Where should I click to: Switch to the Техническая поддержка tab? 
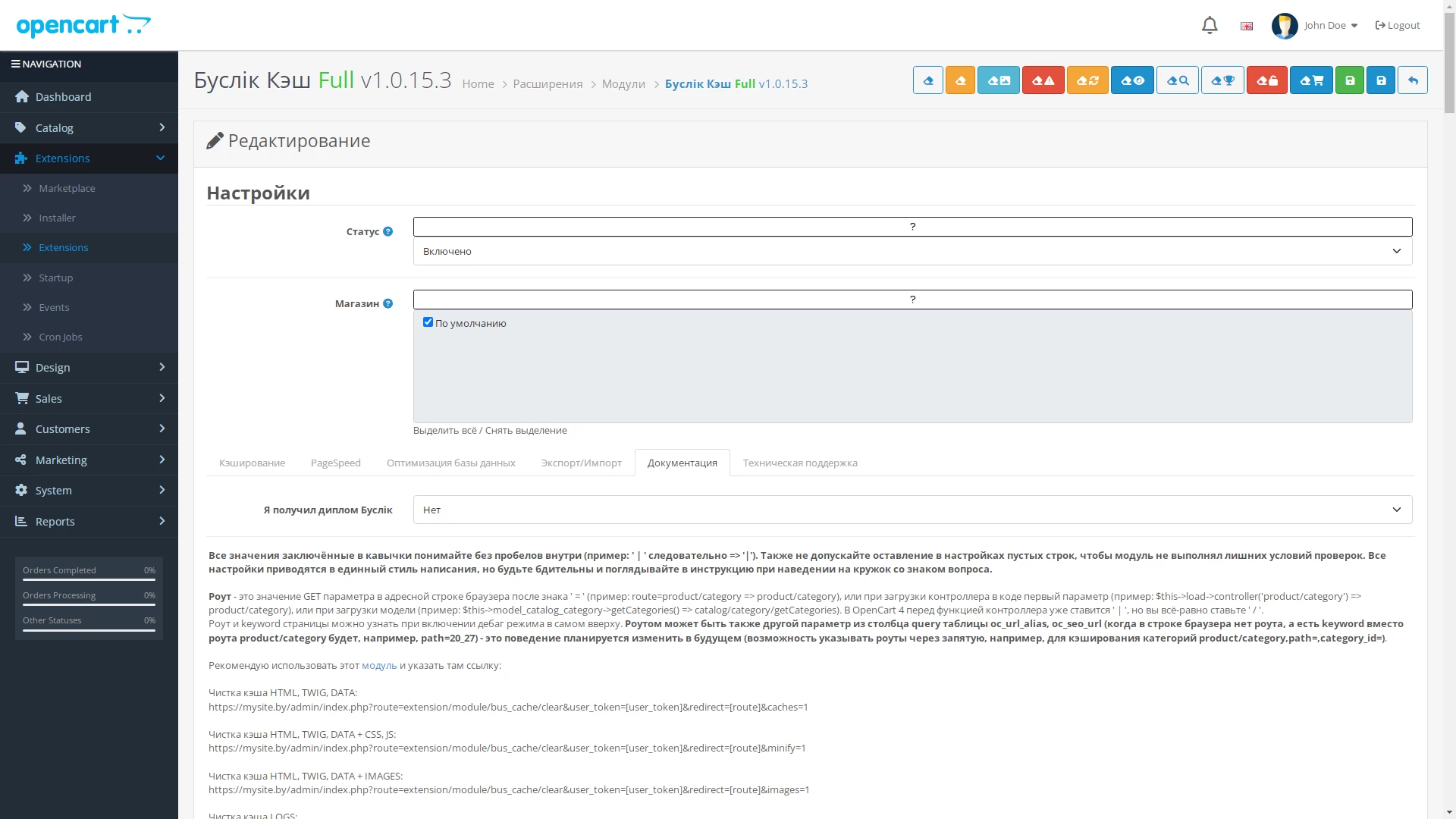[800, 463]
